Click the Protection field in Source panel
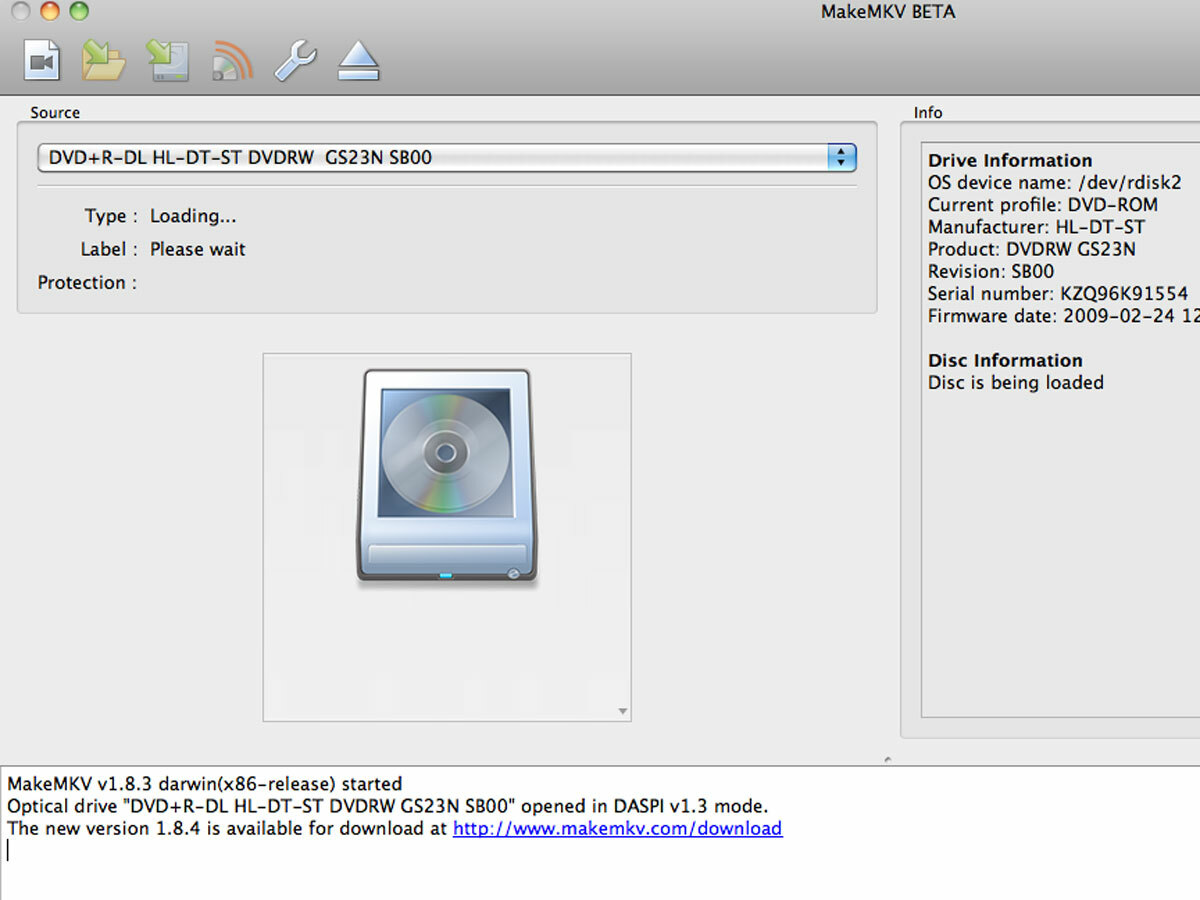 tap(87, 282)
